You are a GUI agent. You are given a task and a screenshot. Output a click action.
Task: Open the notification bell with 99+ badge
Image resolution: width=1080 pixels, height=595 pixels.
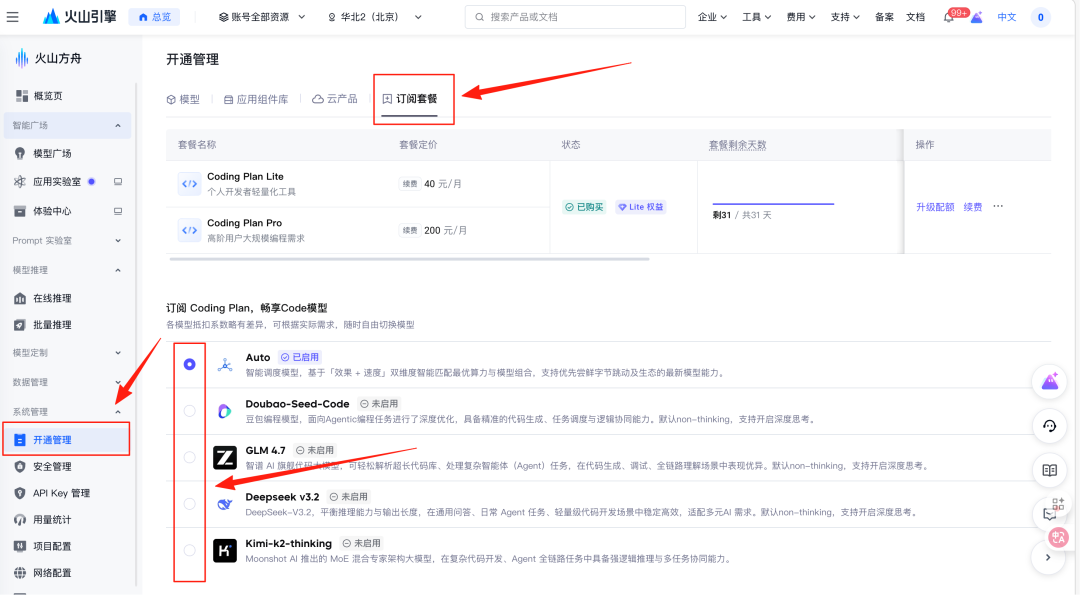pos(948,17)
